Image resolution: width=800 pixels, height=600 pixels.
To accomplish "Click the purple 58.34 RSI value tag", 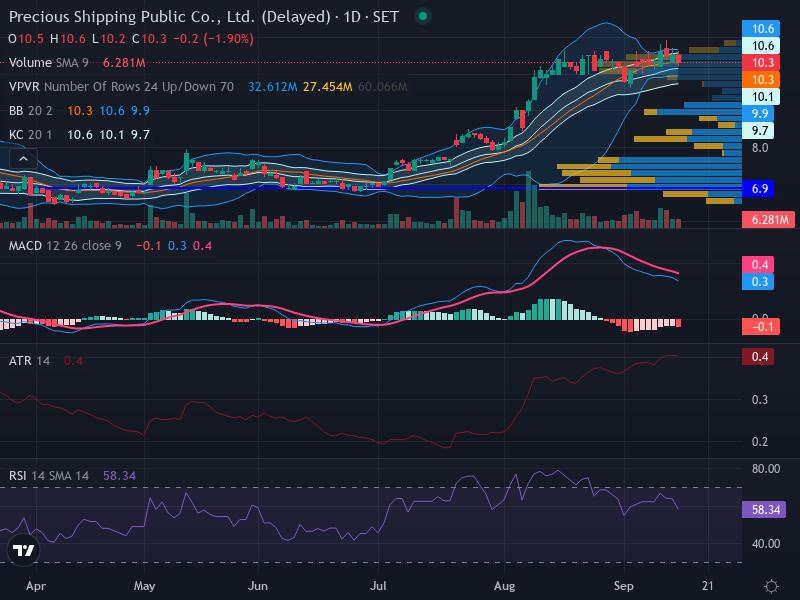I will [x=764, y=510].
